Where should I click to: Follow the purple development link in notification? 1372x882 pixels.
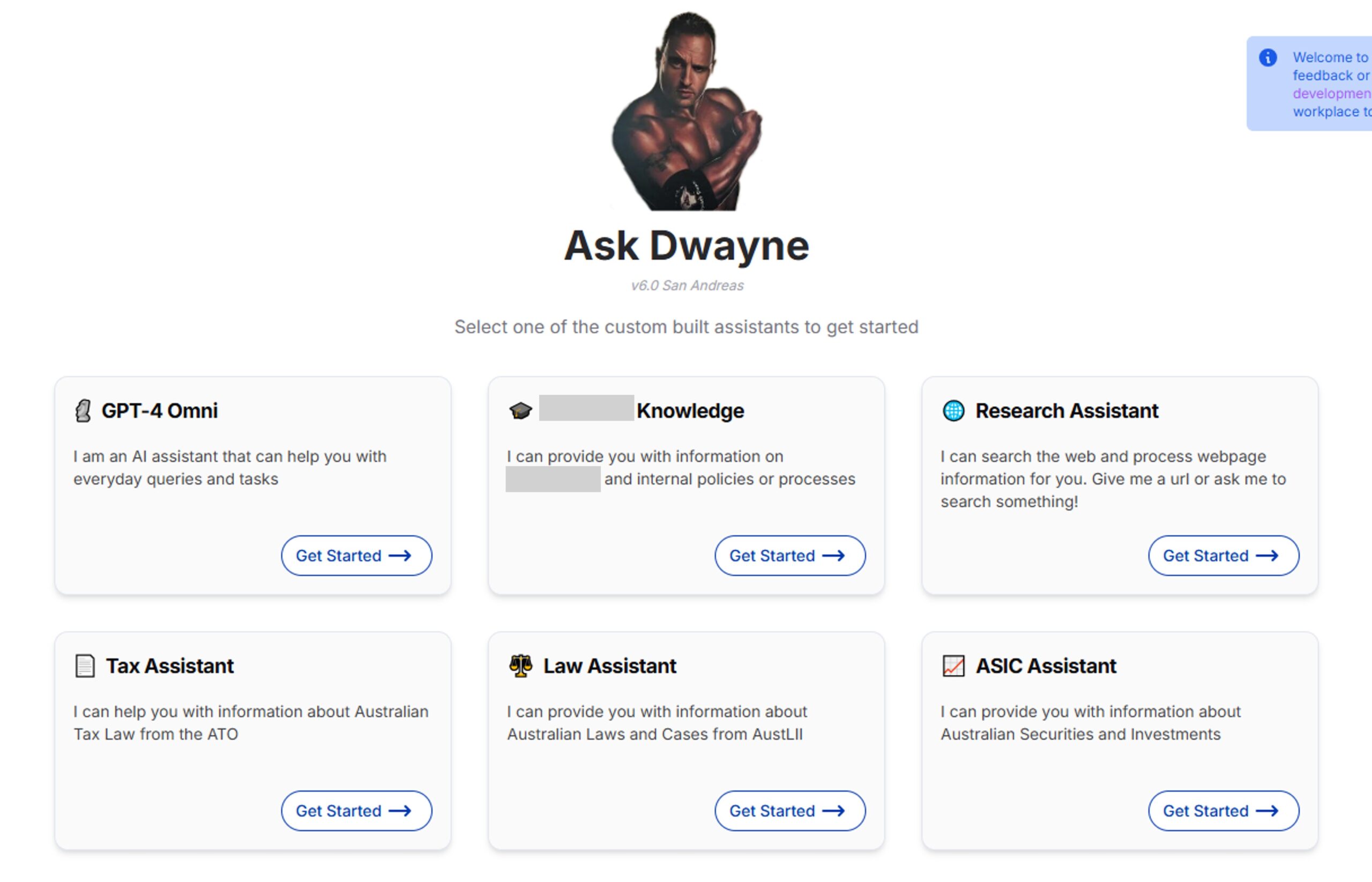tap(1331, 93)
